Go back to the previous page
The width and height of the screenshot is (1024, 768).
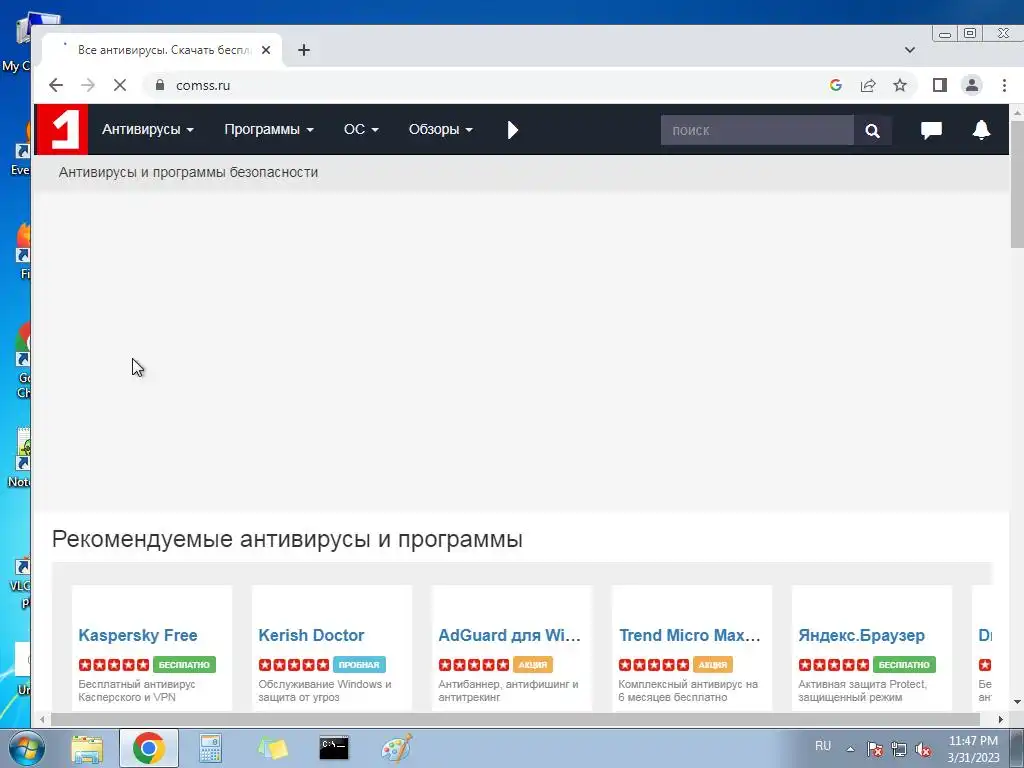click(x=56, y=85)
